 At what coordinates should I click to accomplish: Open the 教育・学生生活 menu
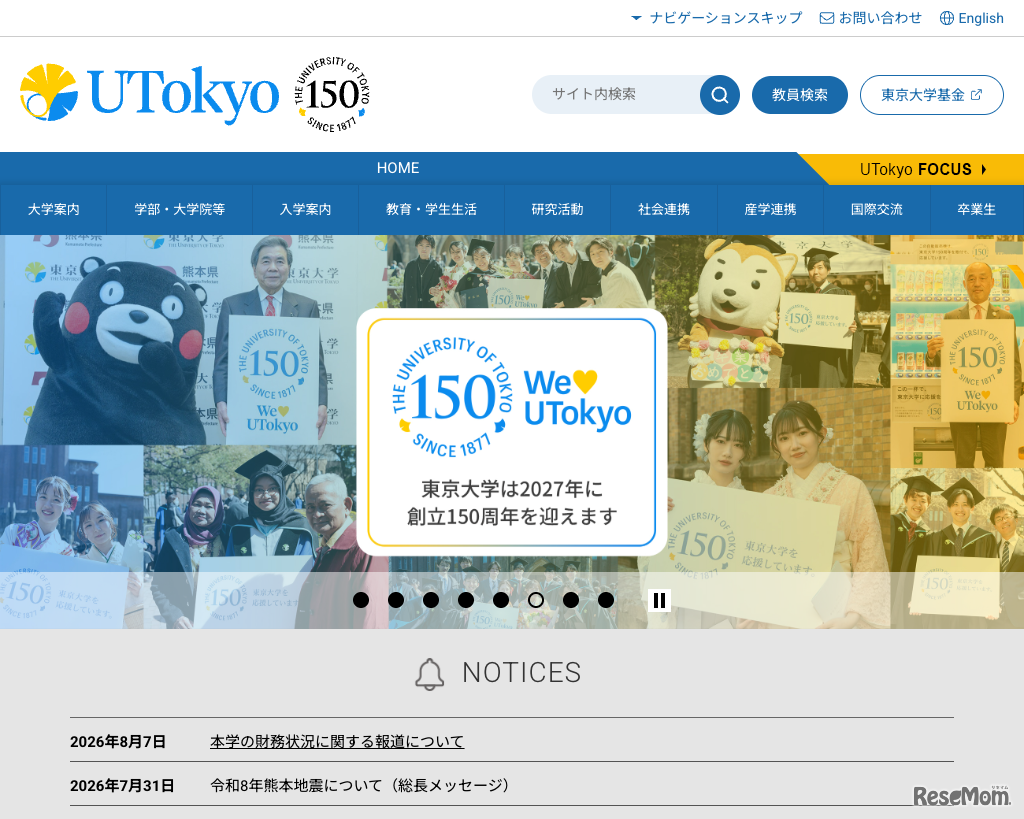(x=432, y=210)
